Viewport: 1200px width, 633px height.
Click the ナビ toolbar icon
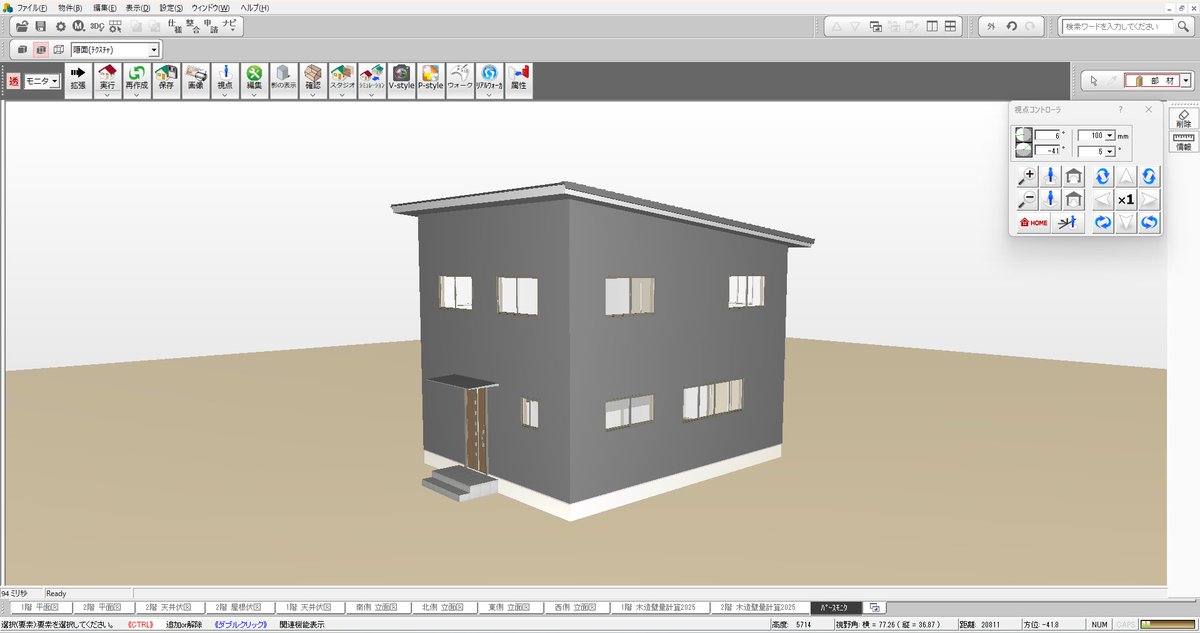pyautogui.click(x=230, y=26)
